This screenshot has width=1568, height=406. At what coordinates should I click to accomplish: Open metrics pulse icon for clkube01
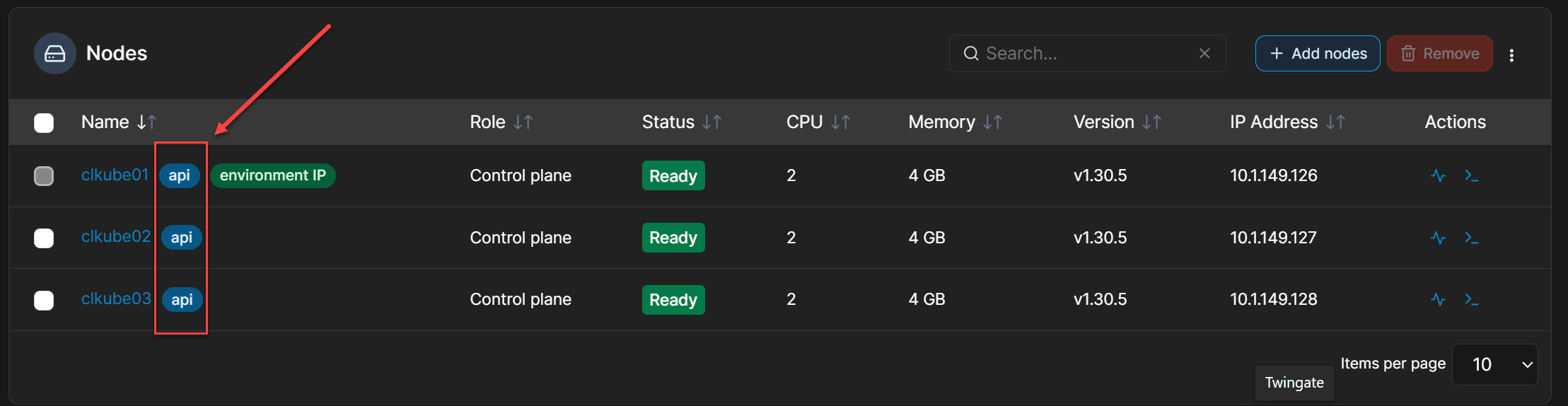coord(1438,175)
